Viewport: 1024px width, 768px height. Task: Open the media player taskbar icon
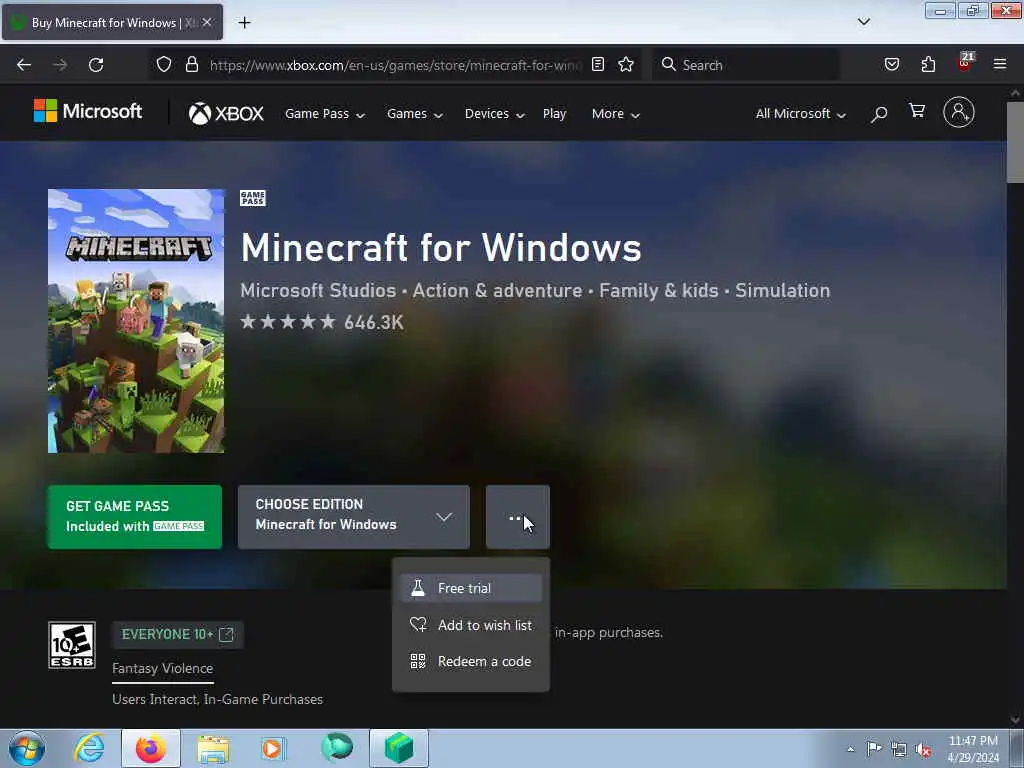point(273,748)
